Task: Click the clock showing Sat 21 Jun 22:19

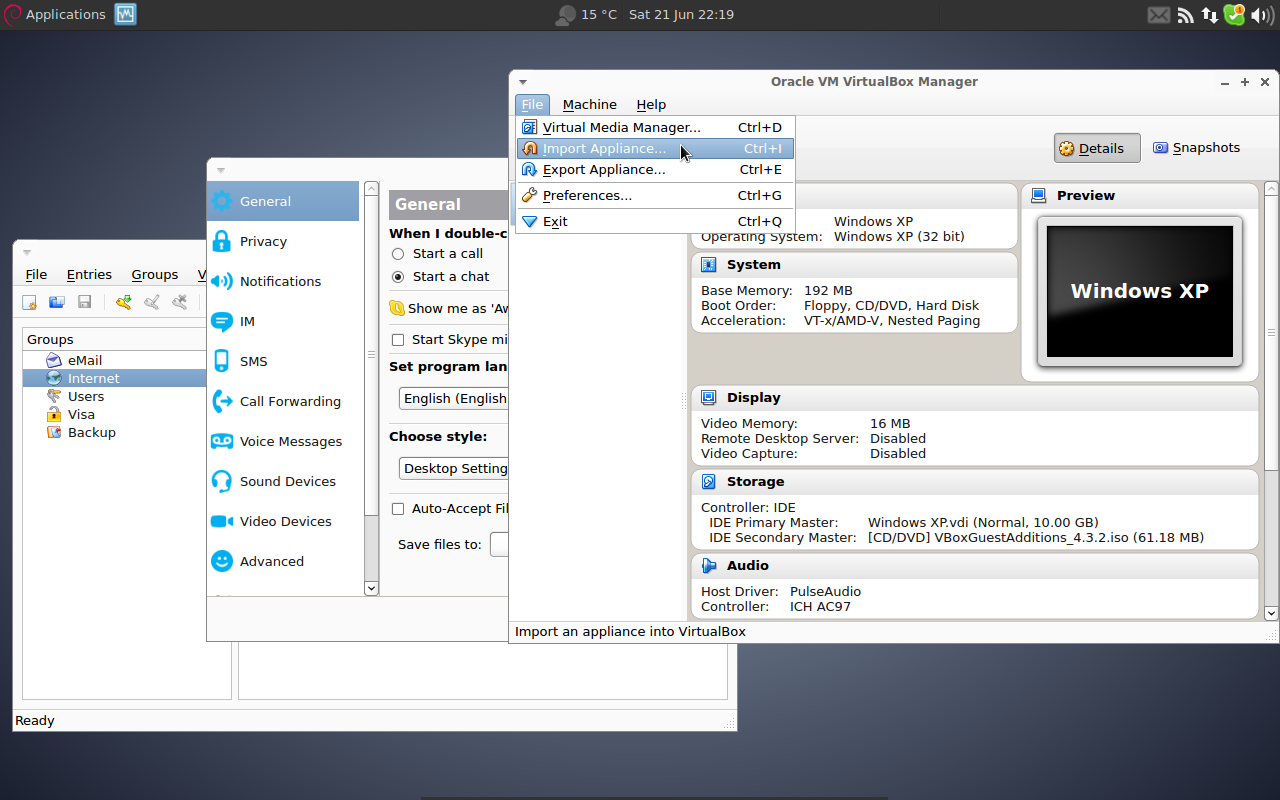Action: pyautogui.click(x=681, y=14)
